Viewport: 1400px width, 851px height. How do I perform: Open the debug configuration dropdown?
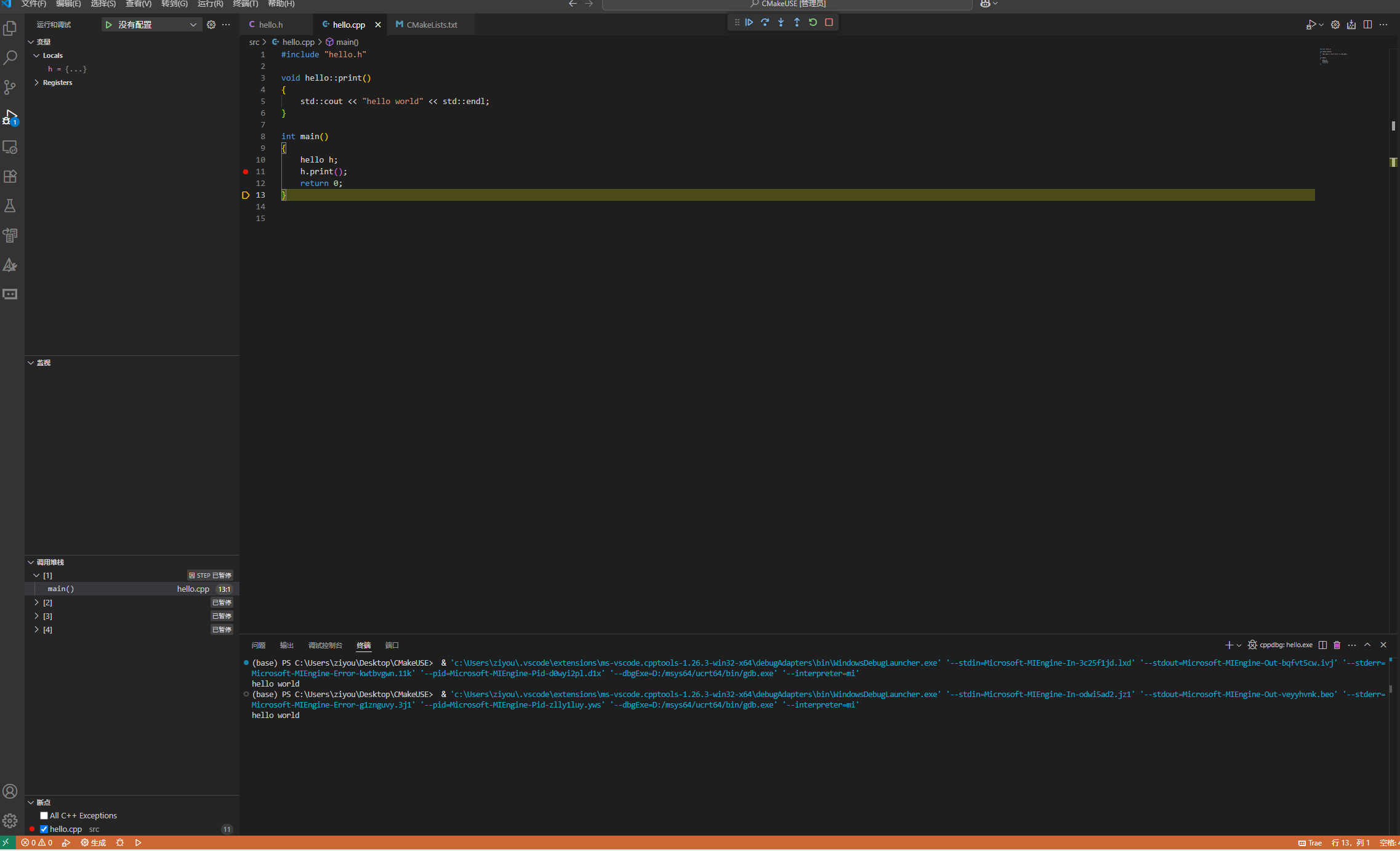tap(192, 25)
